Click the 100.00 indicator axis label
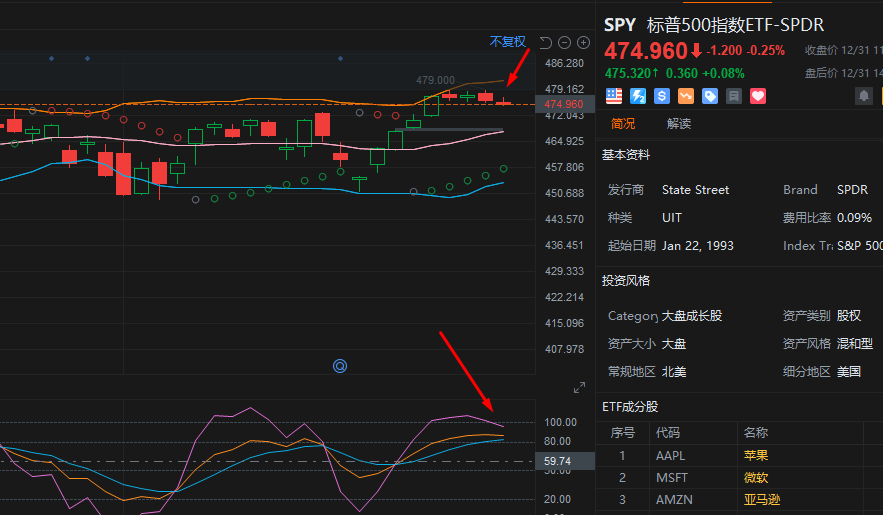The height and width of the screenshot is (515, 883). (x=560, y=422)
